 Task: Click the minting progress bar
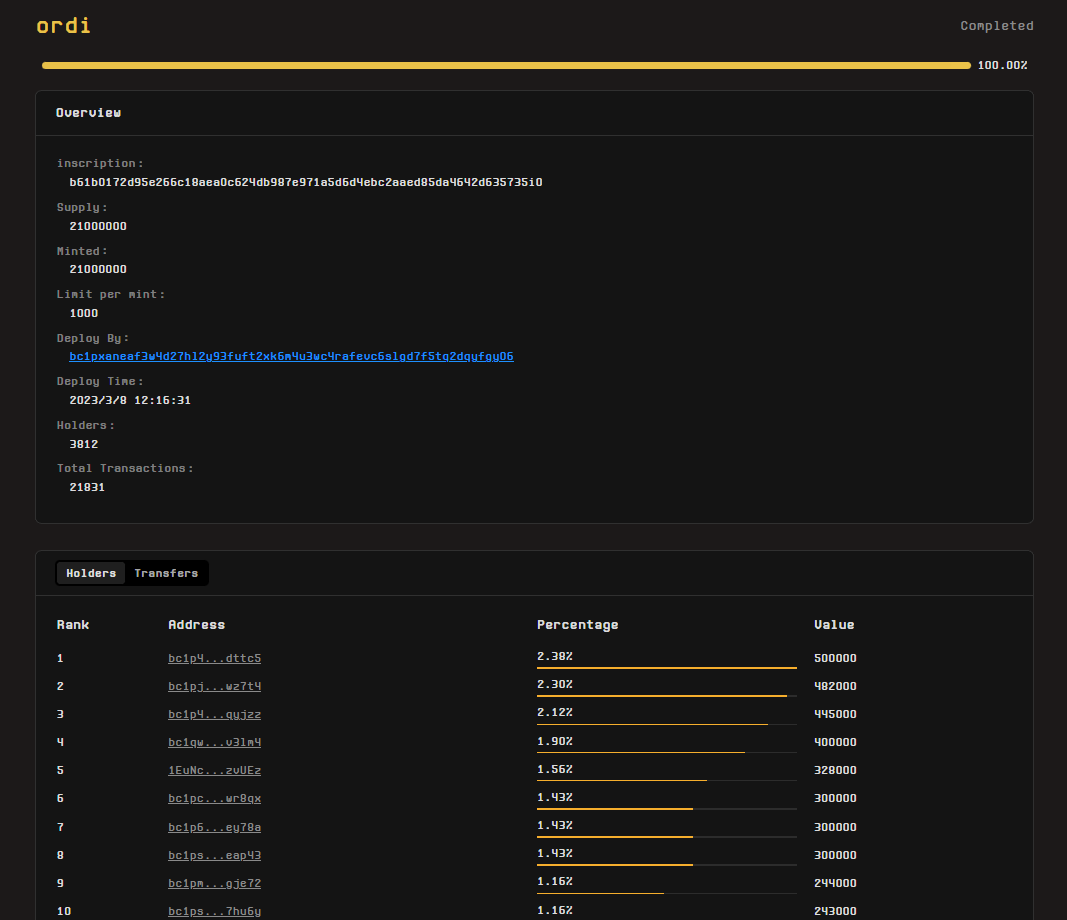tap(506, 65)
